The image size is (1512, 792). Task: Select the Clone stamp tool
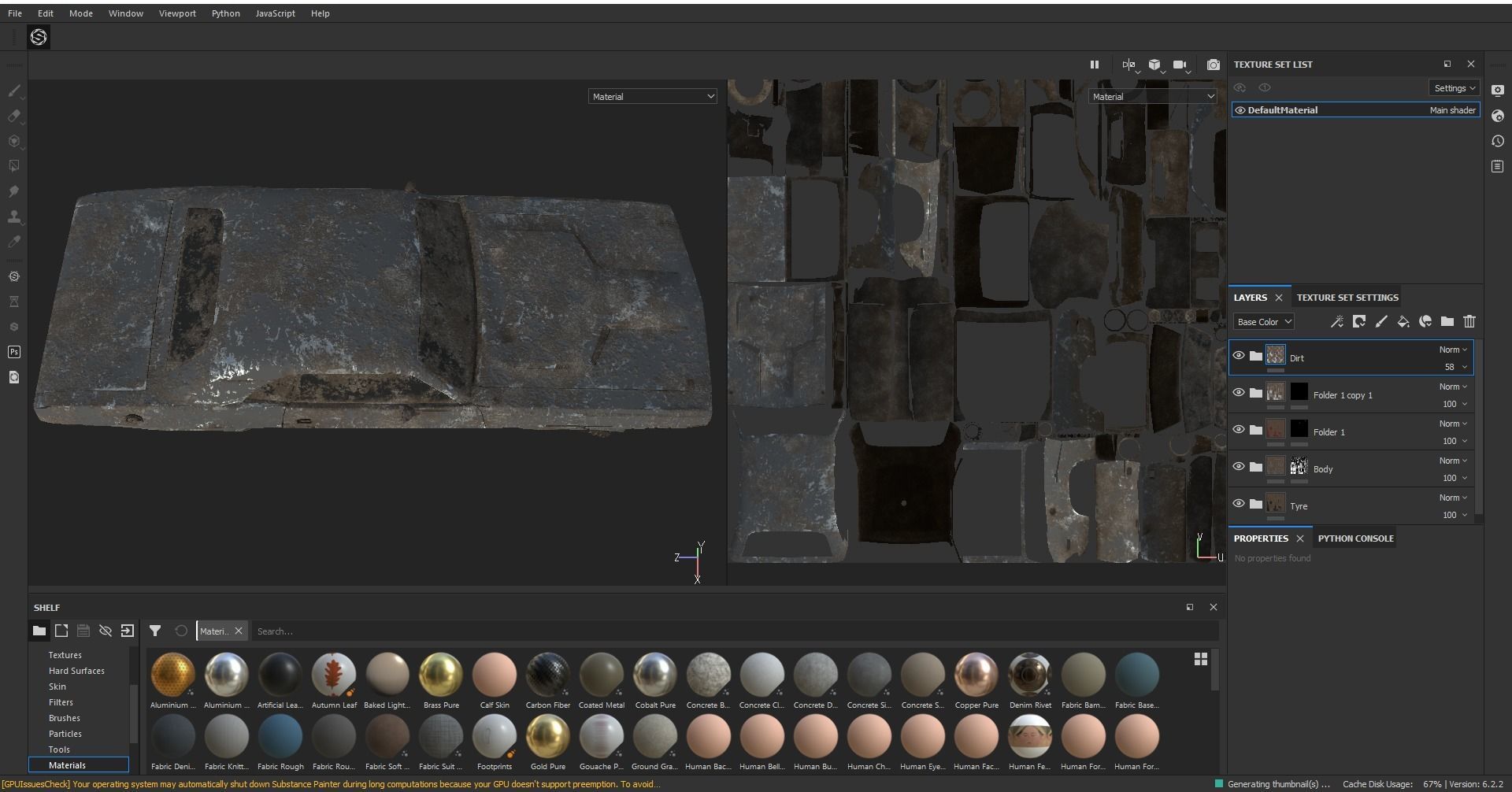pyautogui.click(x=14, y=217)
